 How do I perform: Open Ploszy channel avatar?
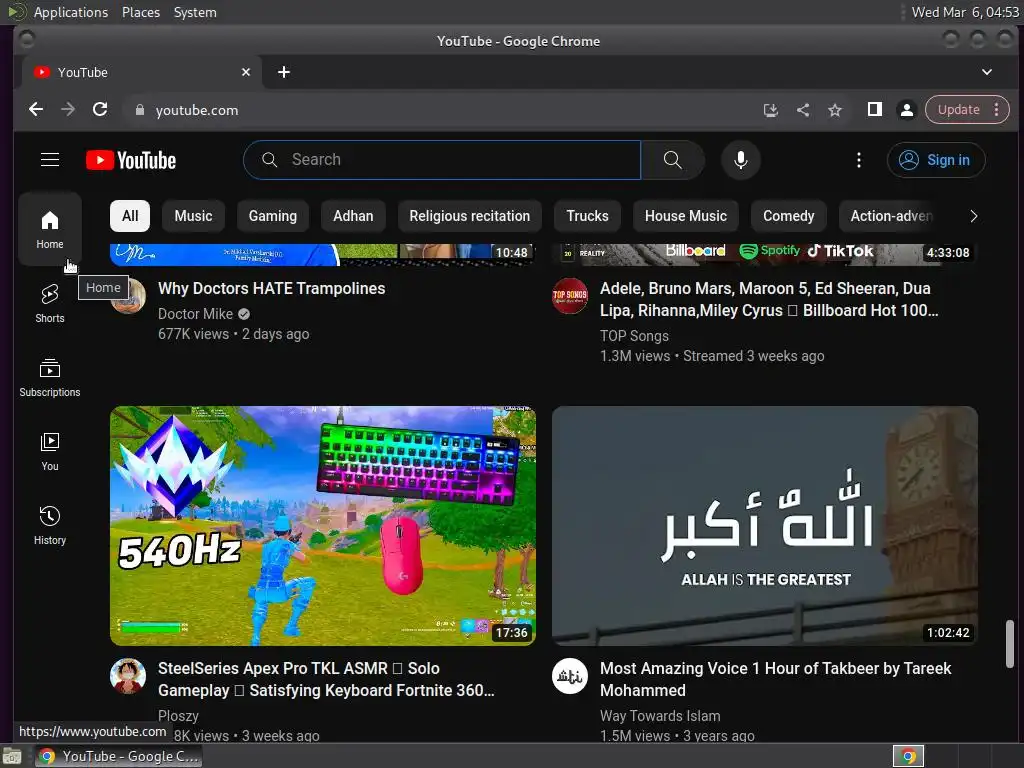click(128, 676)
